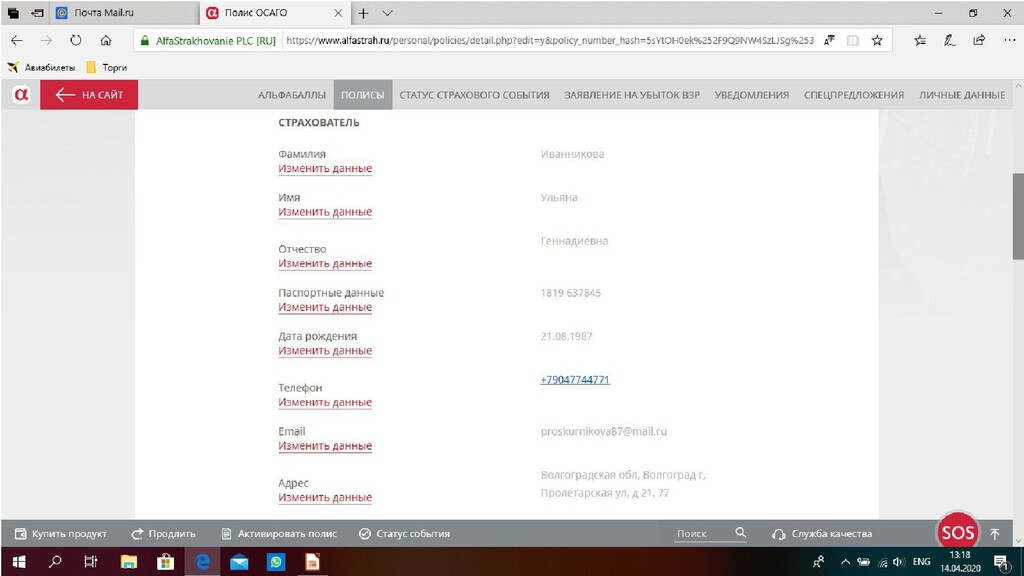Open the browser home page icon
The image size is (1024, 576).
(x=106, y=40)
